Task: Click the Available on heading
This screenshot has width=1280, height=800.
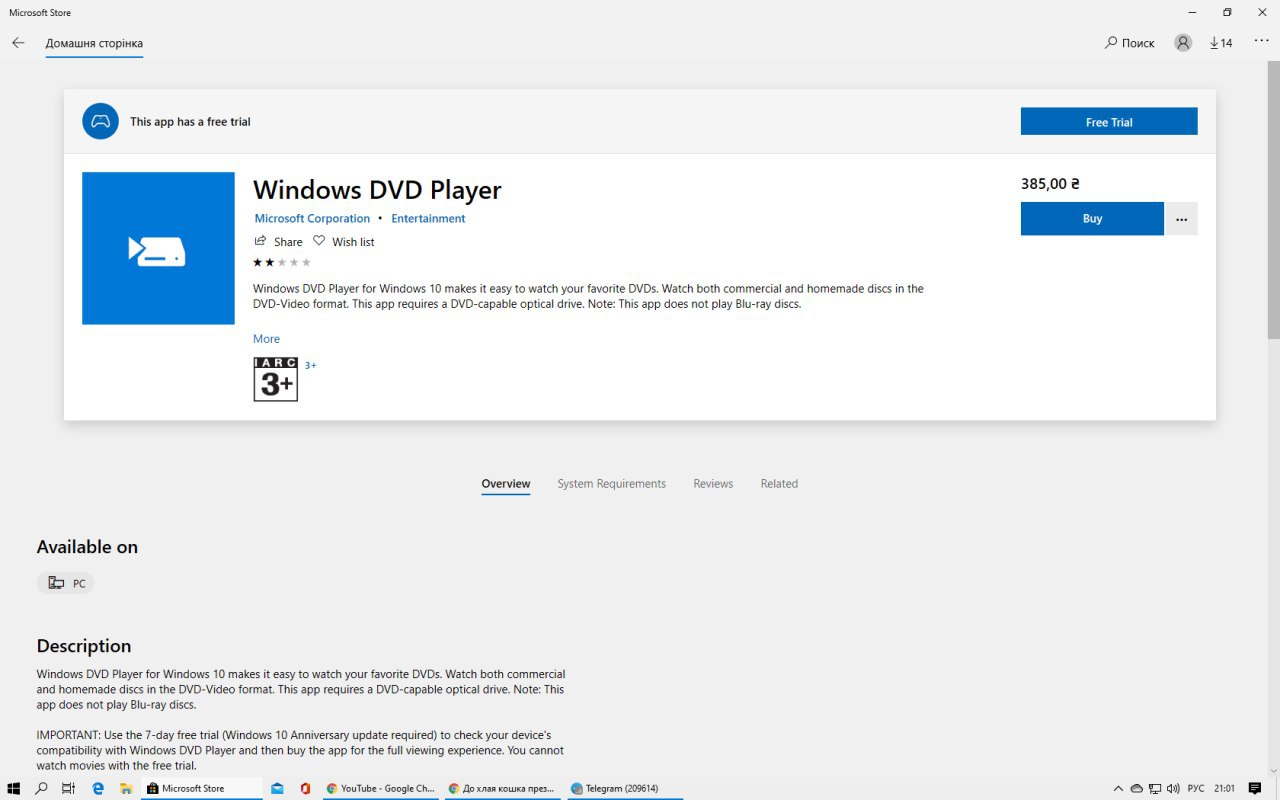Action: coord(87,547)
